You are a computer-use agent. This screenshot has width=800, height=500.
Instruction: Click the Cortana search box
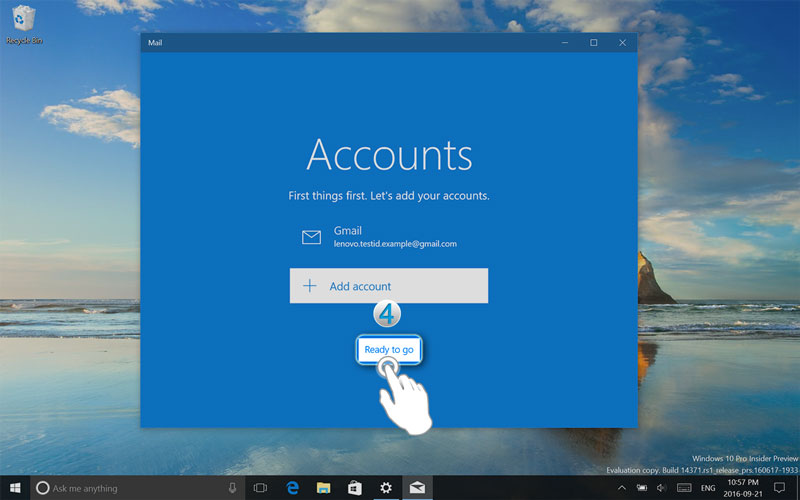(x=138, y=488)
